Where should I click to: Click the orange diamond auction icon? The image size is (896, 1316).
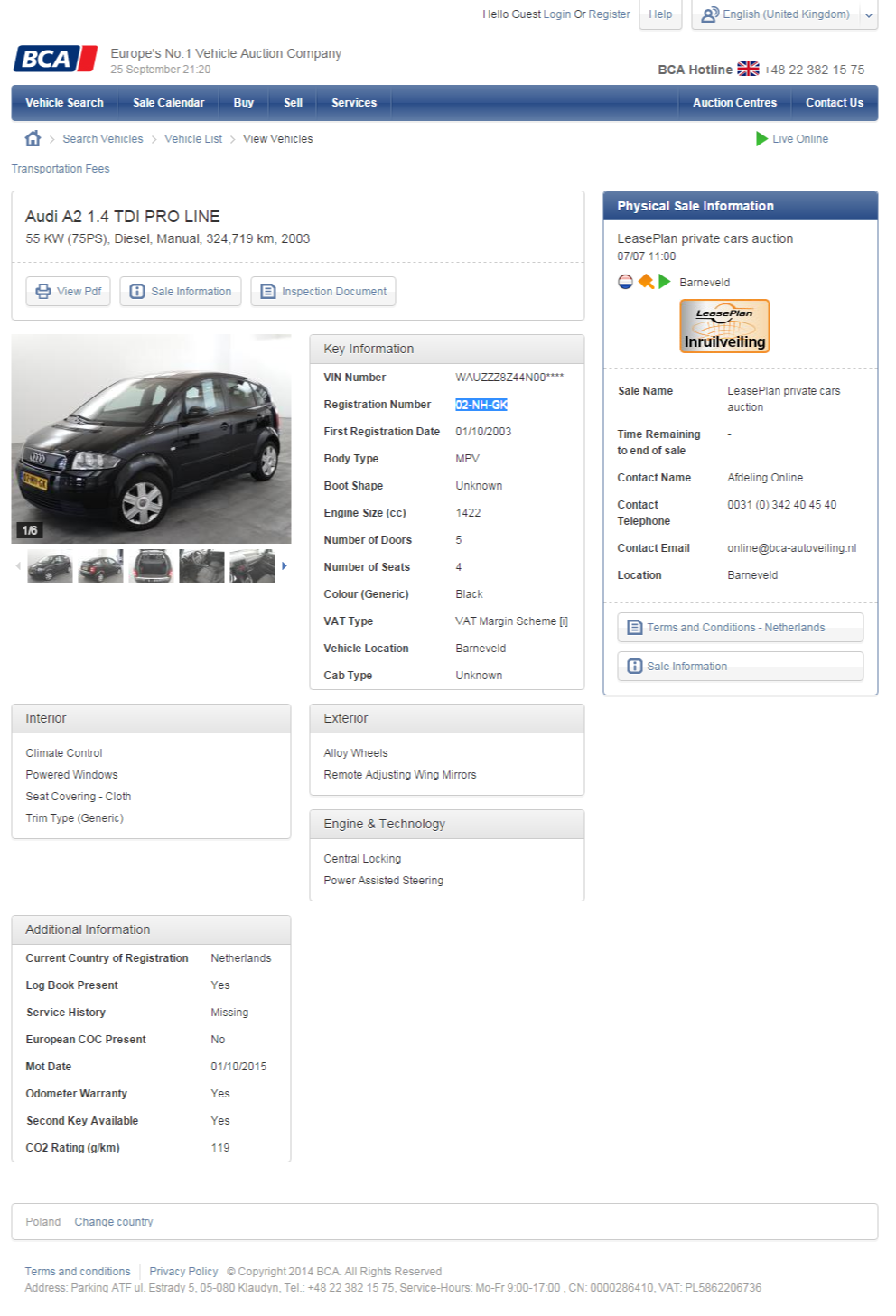pos(646,282)
